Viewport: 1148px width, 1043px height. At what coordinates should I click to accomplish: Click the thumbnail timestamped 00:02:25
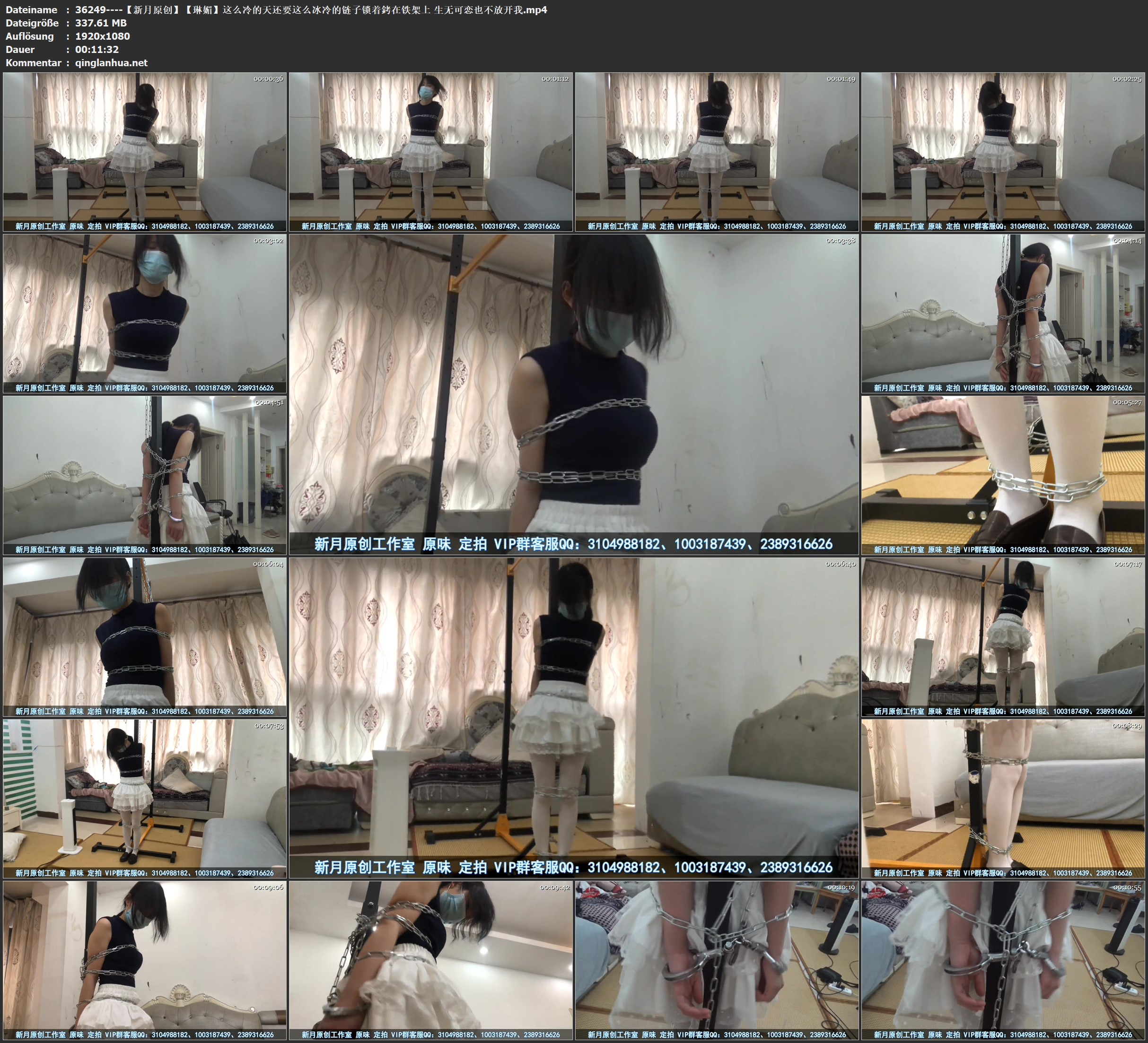point(1003,152)
